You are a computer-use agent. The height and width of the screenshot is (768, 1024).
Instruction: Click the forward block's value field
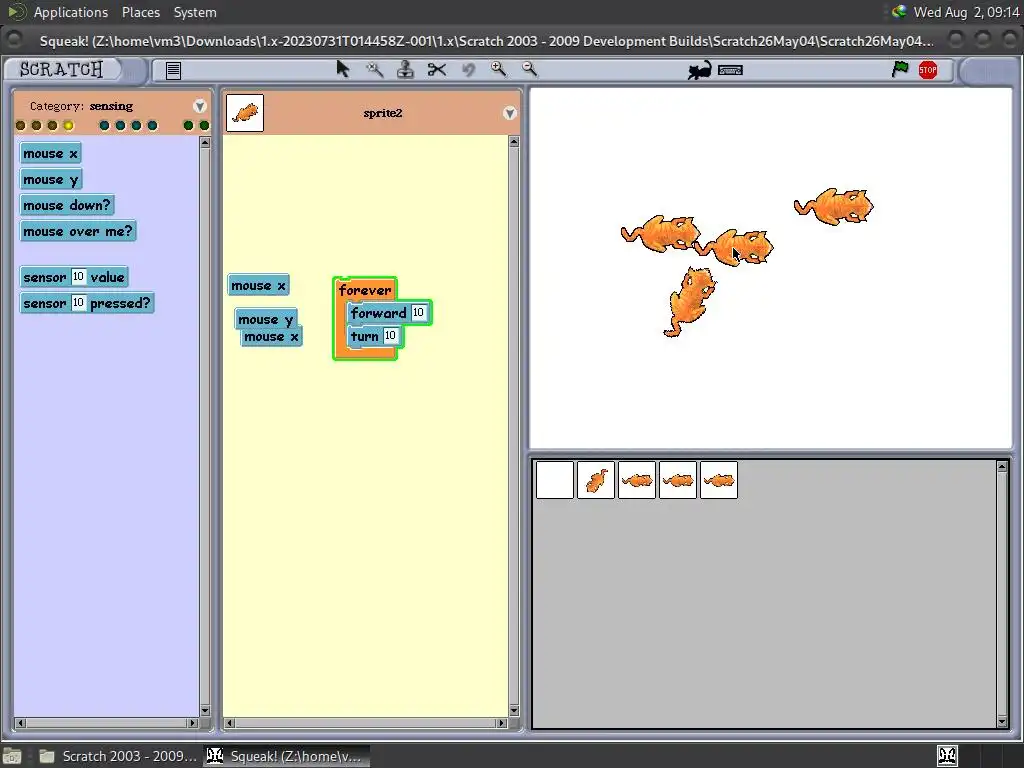click(419, 313)
